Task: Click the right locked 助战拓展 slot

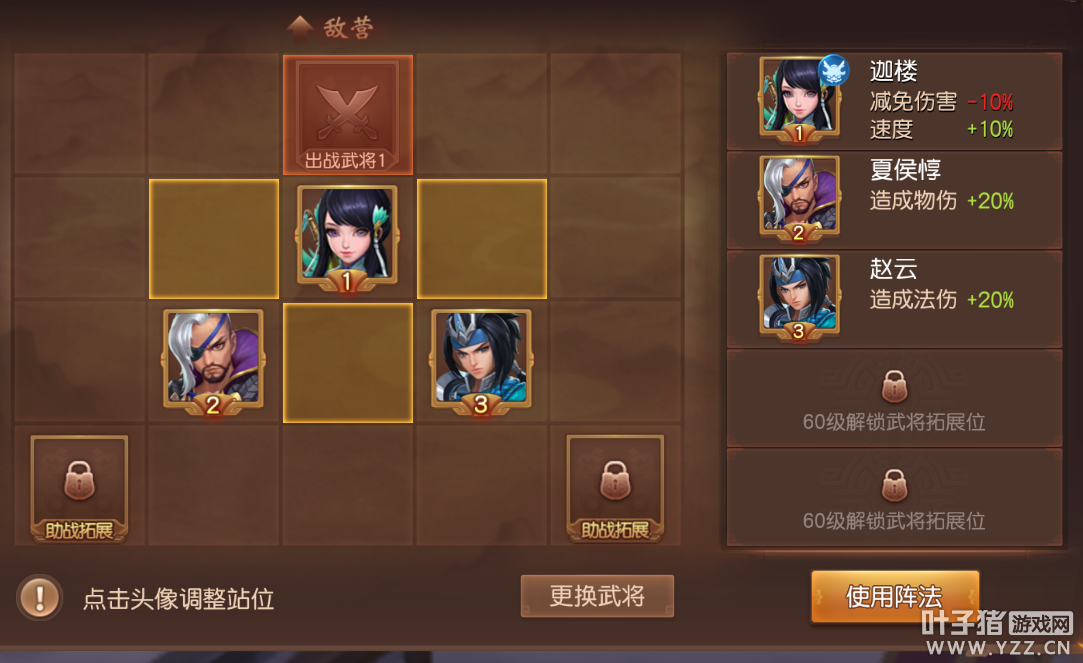Action: pos(615,488)
